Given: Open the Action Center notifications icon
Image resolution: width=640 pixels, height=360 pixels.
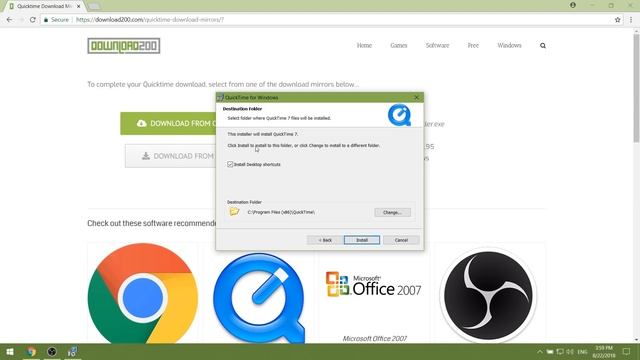Looking at the screenshot, I should coord(627,351).
